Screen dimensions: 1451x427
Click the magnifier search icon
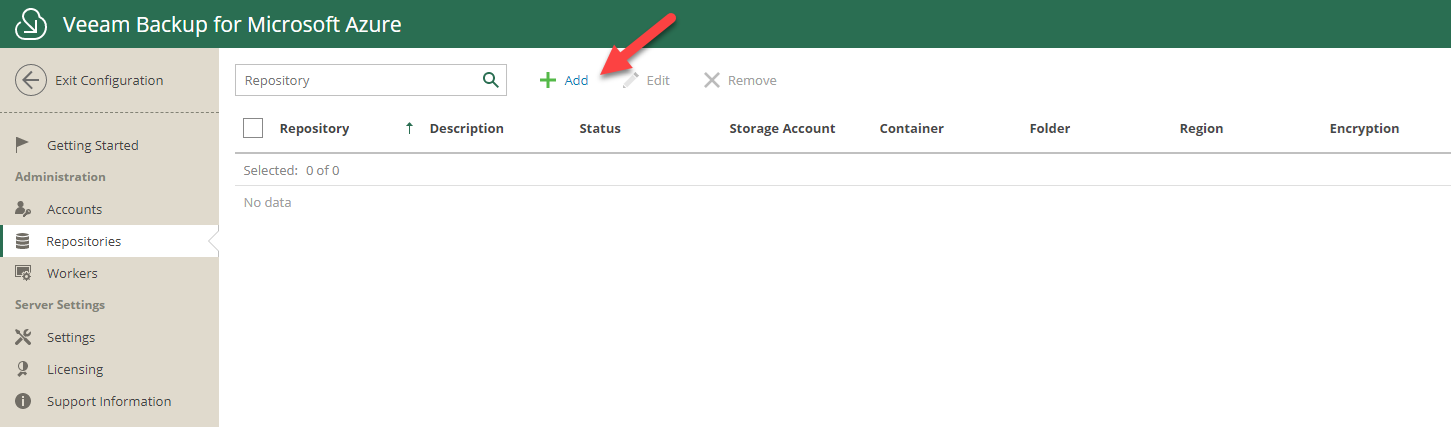click(x=490, y=80)
